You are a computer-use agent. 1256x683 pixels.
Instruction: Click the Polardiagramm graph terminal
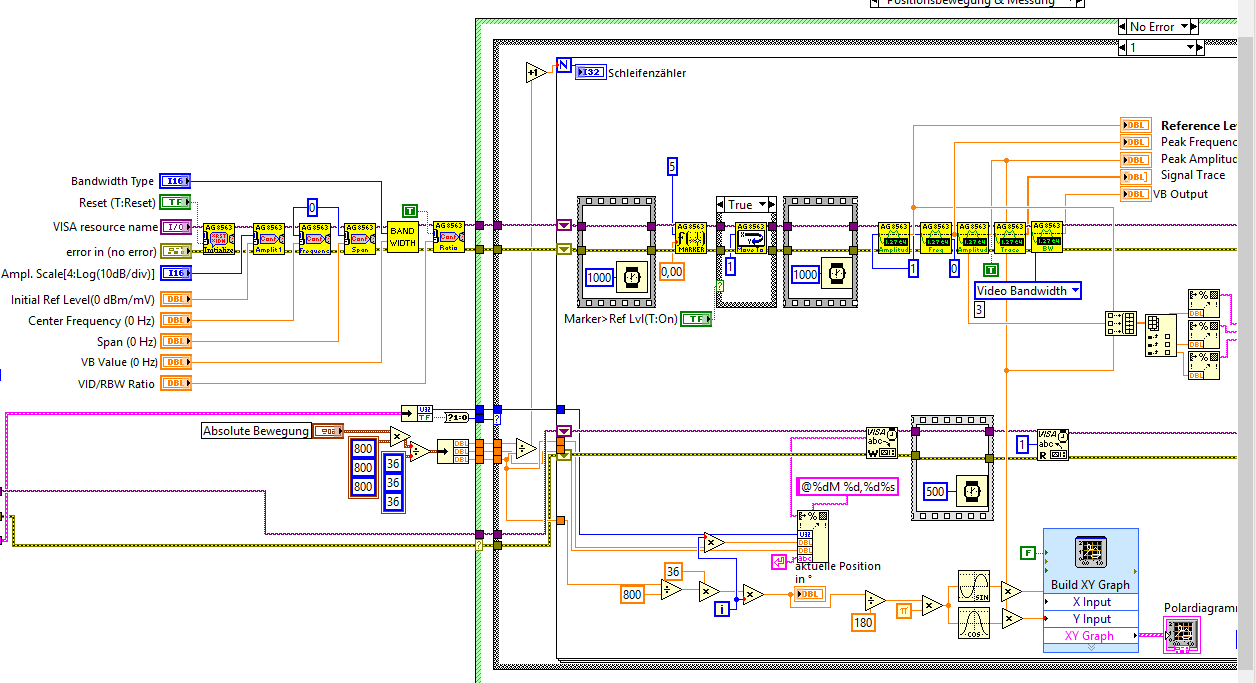point(1182,635)
